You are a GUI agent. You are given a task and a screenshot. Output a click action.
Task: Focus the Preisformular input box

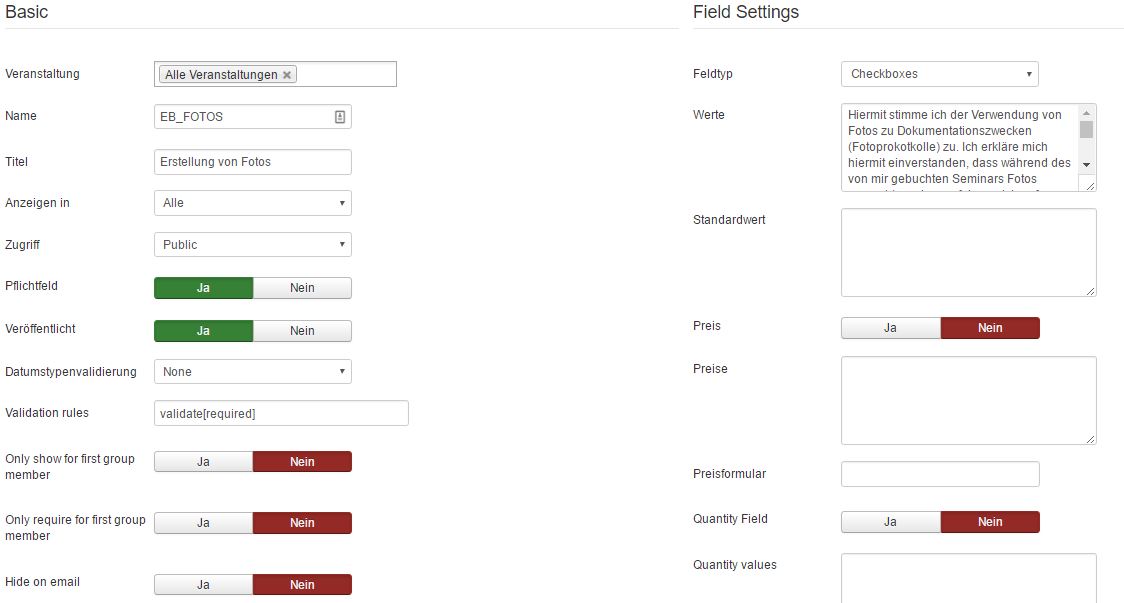(x=939, y=474)
